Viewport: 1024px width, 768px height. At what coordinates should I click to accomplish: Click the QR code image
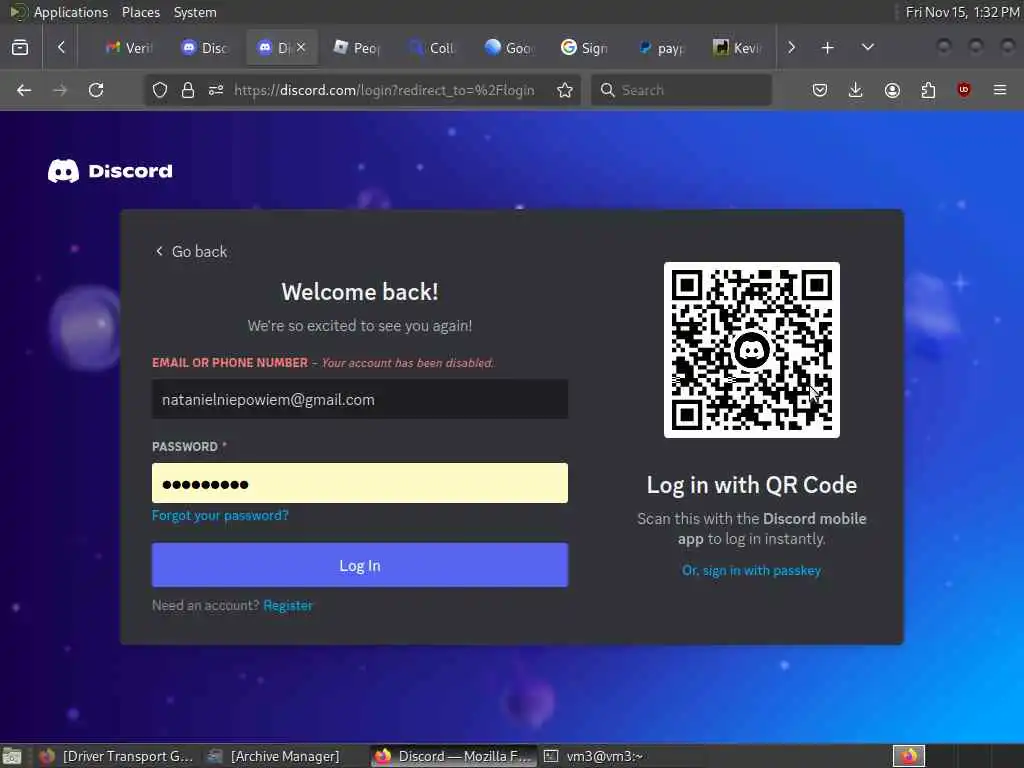pos(752,350)
